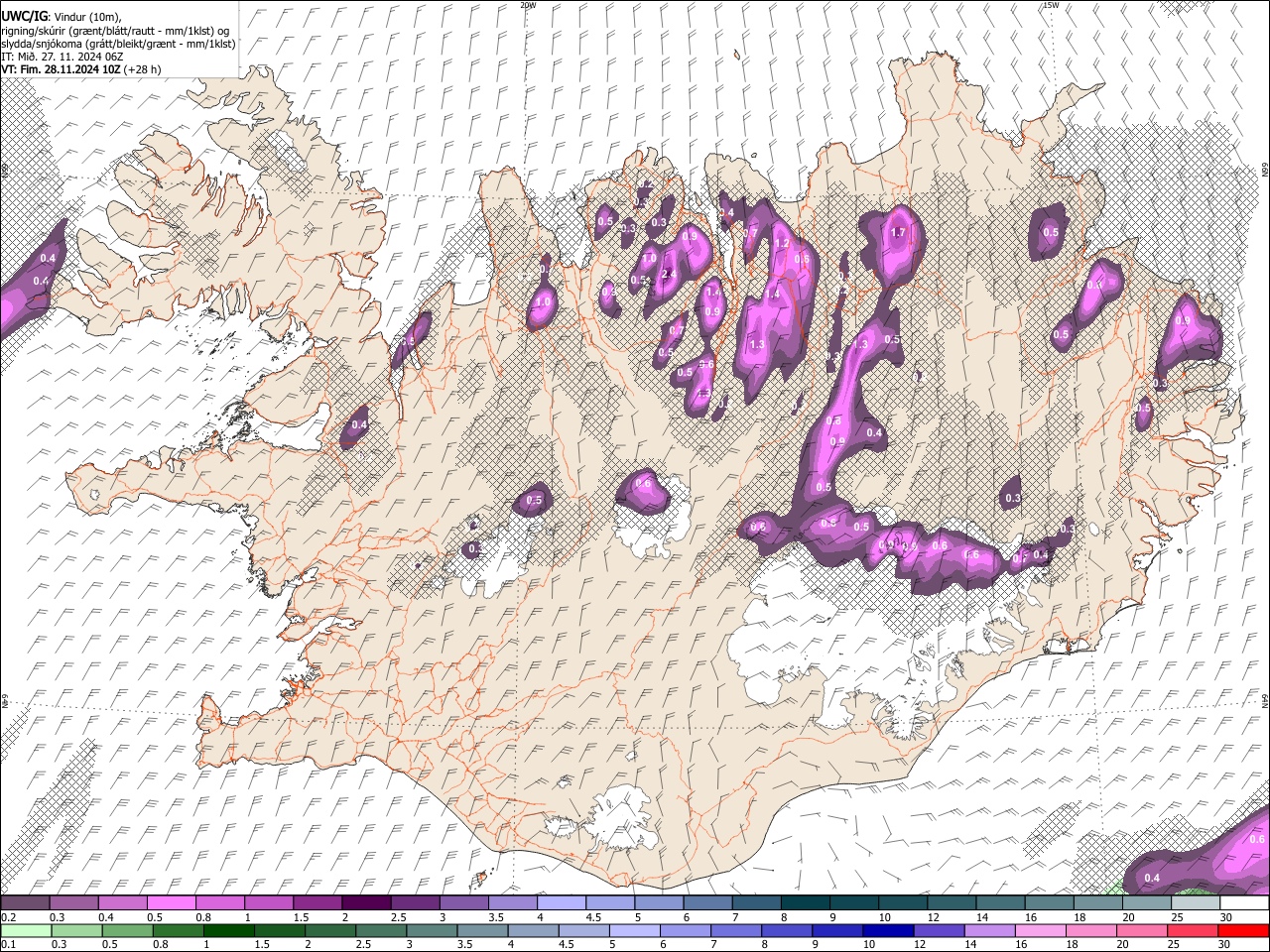
Task: Click the 'VT: Fim. 28.11.2024 10Z (+28 h)' line
Action: 81,69
